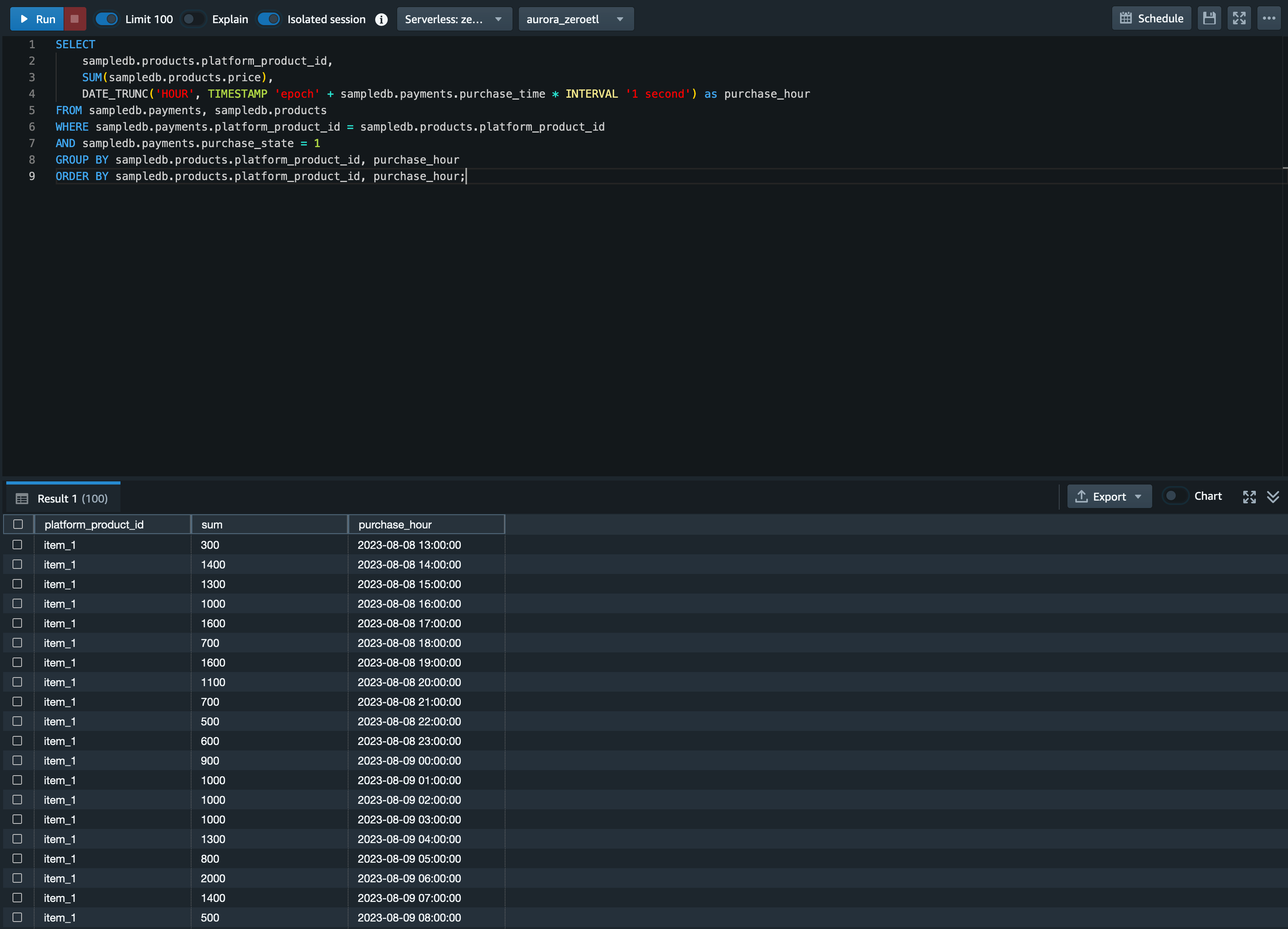Maximize the results panel with expand icon

coord(1249,497)
